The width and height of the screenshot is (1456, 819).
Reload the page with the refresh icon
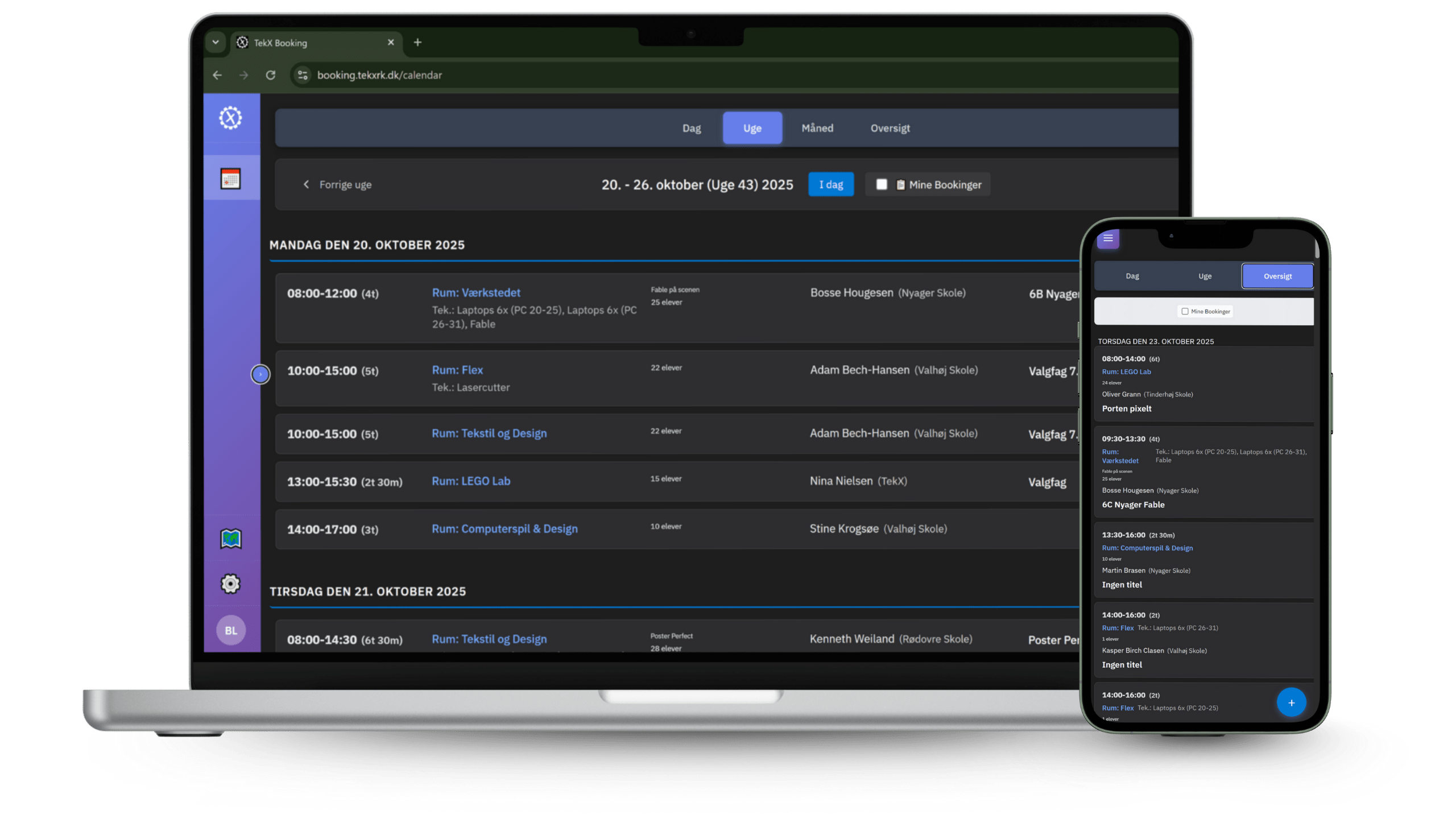(271, 75)
